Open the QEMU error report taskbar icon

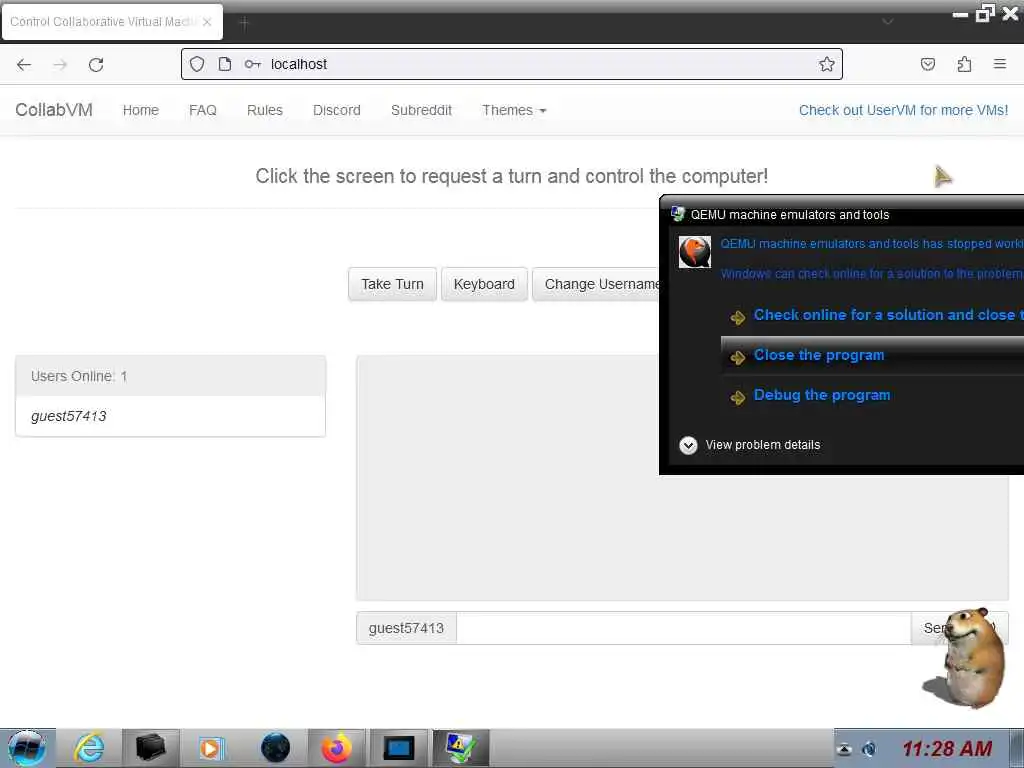(x=460, y=748)
